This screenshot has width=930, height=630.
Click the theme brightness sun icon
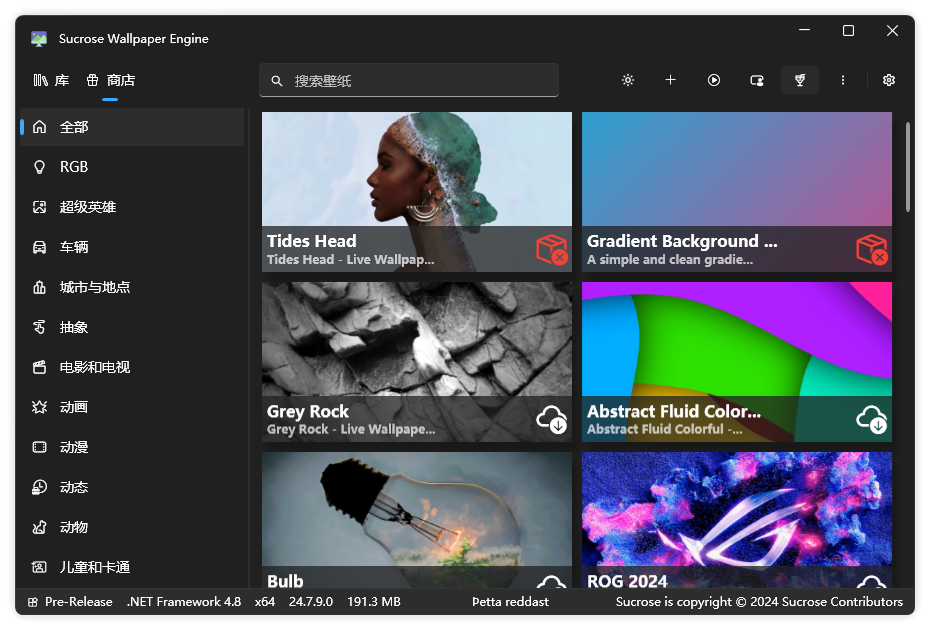(628, 80)
